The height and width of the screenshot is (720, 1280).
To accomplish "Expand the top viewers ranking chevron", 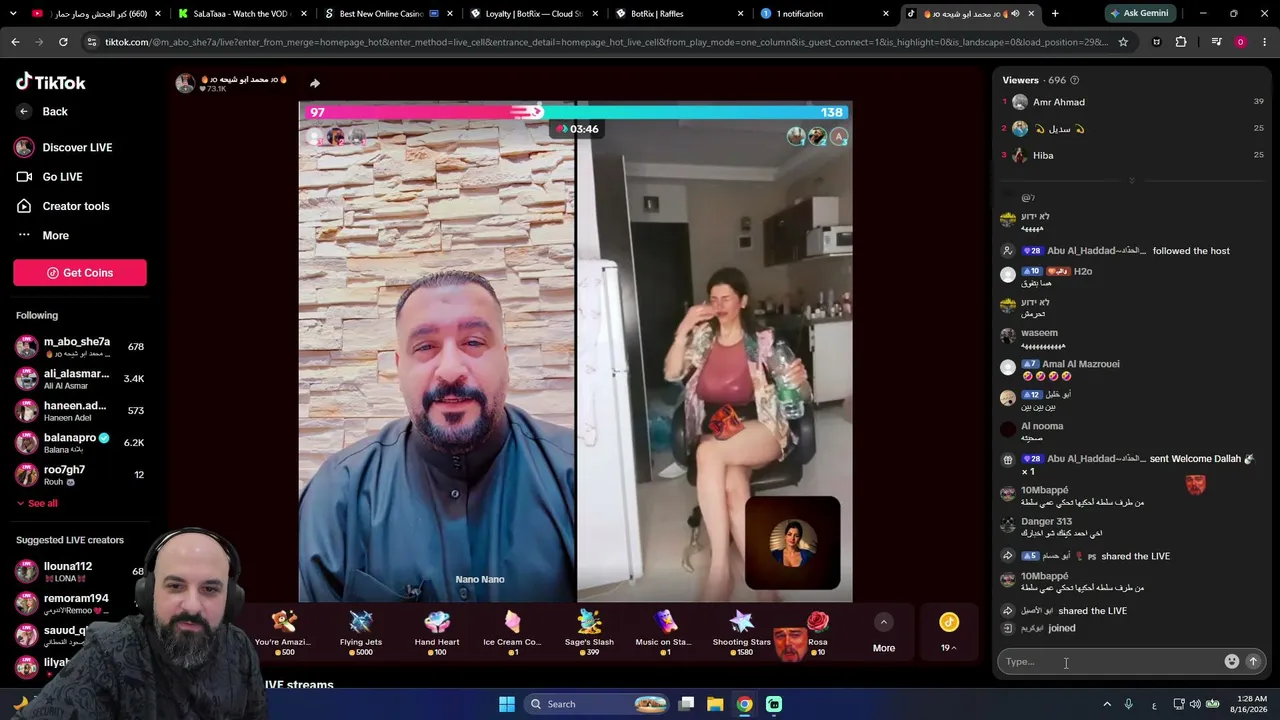I will click(1132, 181).
